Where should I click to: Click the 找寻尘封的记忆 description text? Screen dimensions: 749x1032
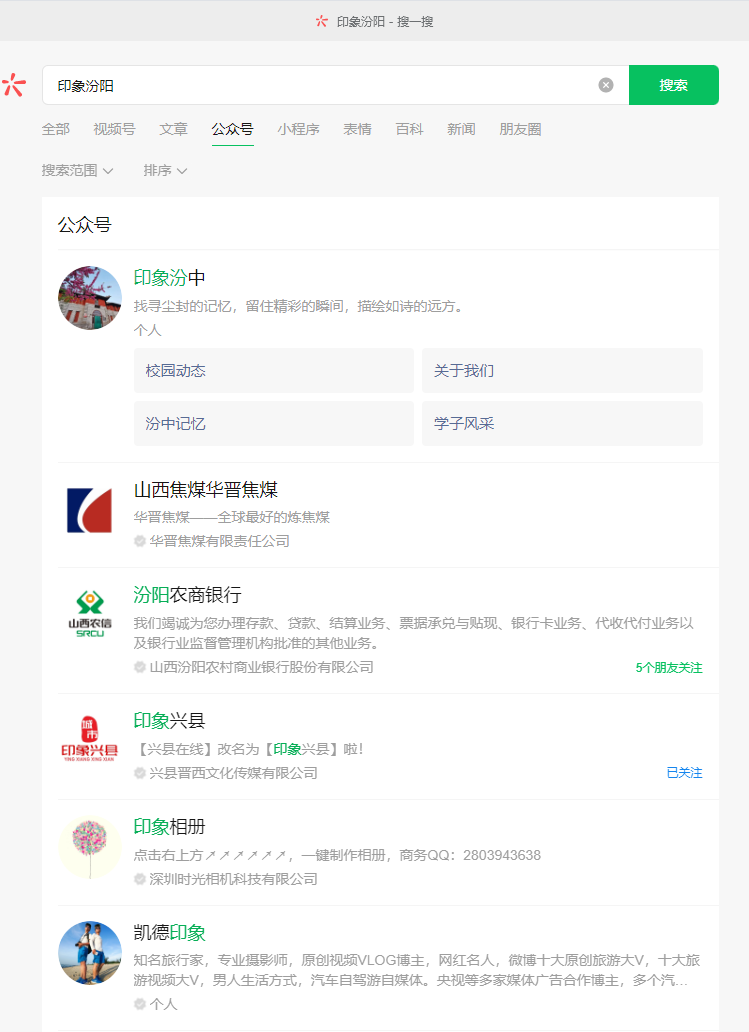click(x=298, y=306)
